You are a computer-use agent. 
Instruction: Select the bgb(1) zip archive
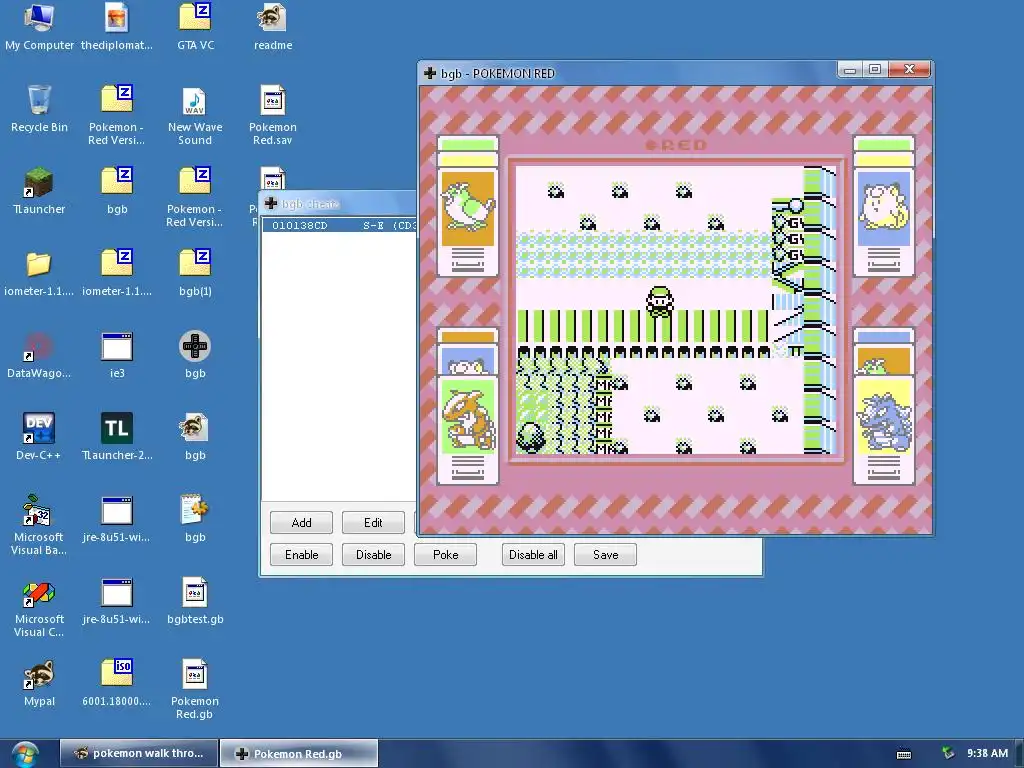(195, 273)
